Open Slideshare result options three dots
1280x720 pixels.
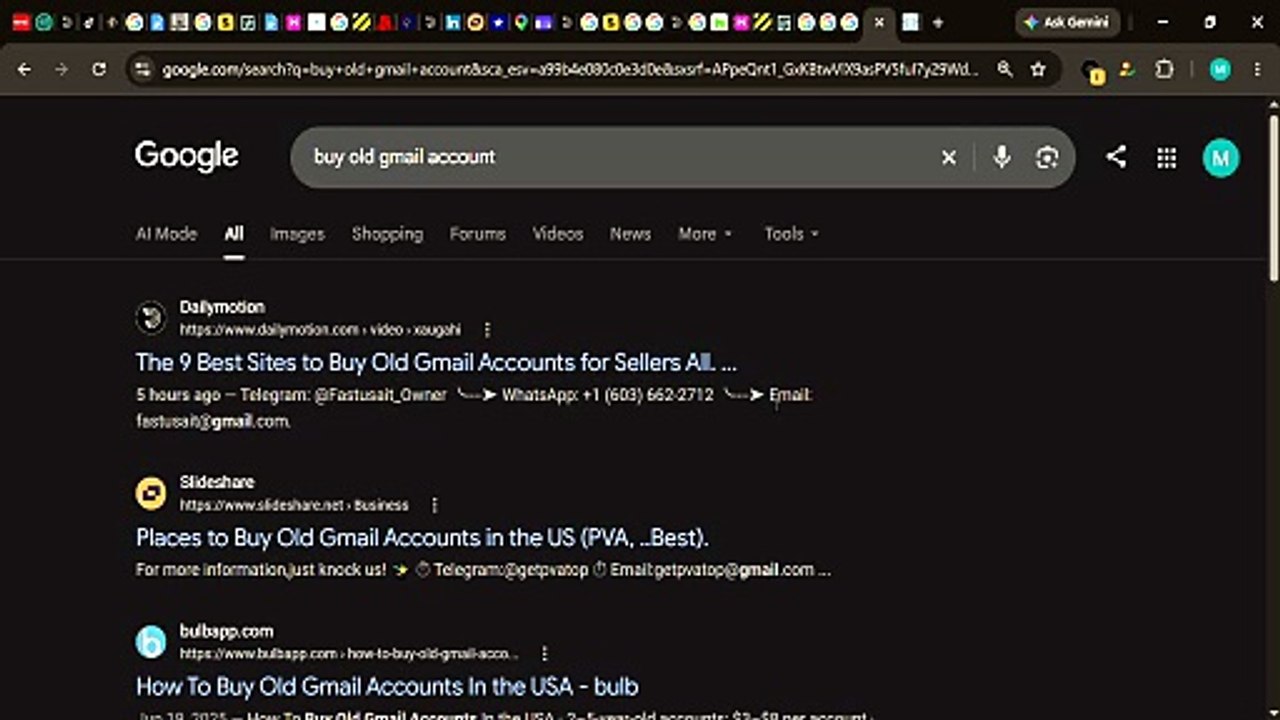point(434,505)
